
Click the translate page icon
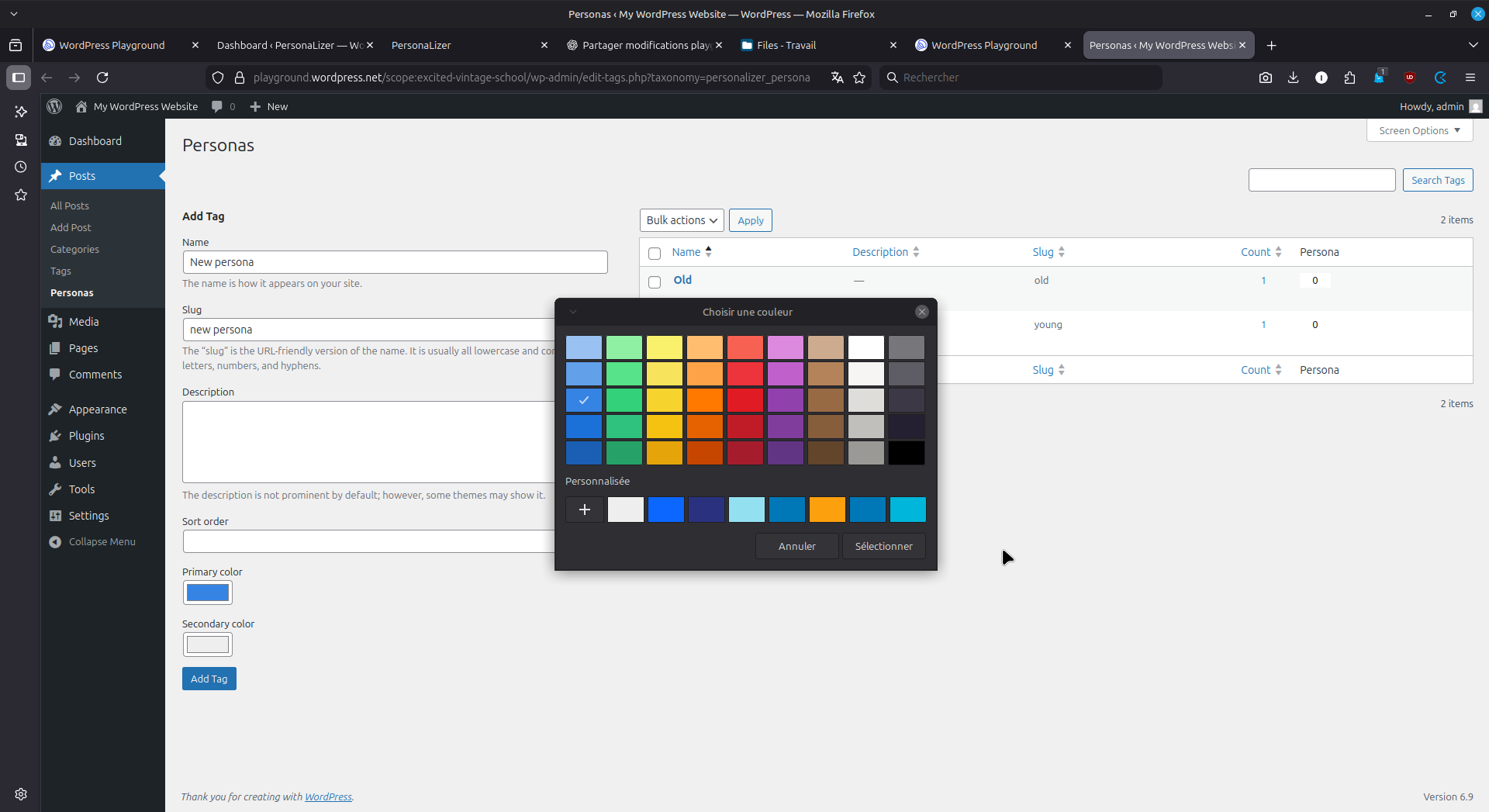(x=837, y=78)
